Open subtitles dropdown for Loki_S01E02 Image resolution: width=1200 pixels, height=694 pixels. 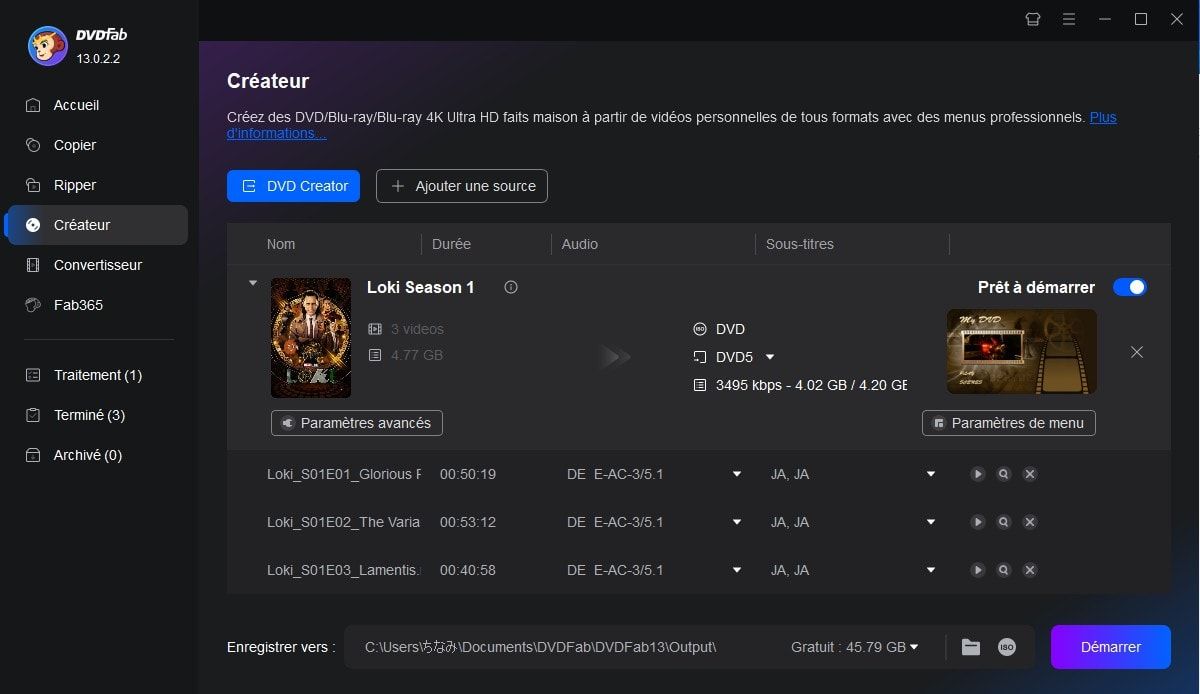pyautogui.click(x=931, y=522)
